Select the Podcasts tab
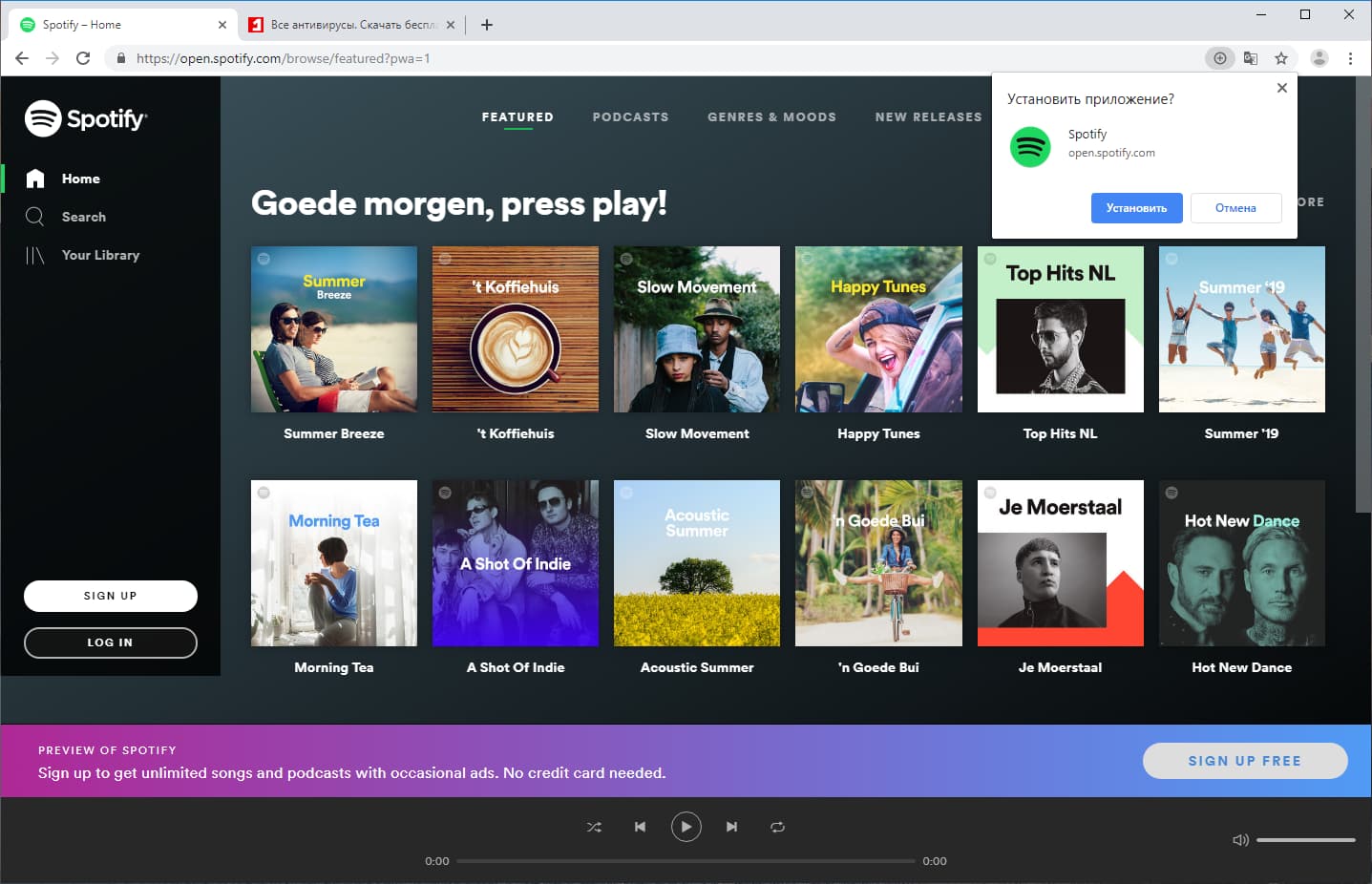 click(x=630, y=117)
